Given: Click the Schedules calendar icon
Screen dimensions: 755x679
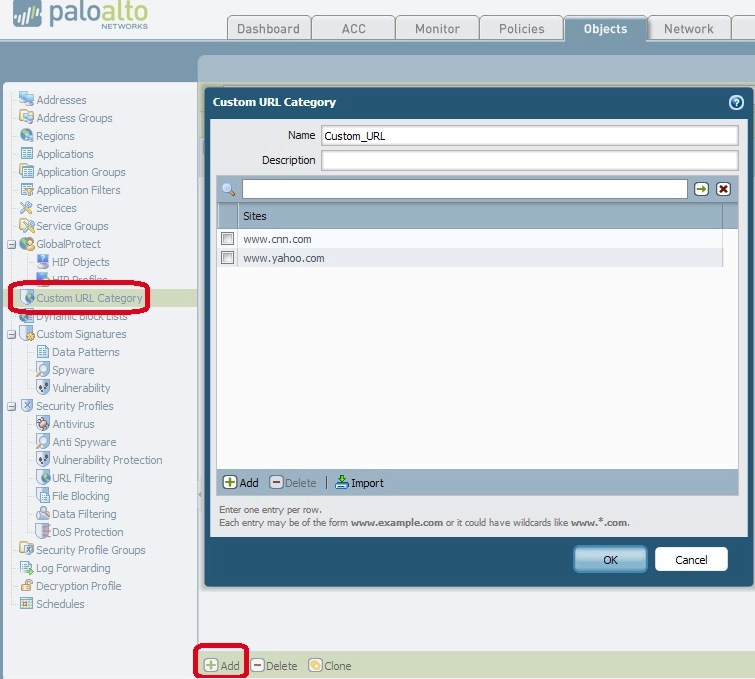Looking at the screenshot, I should [x=26, y=603].
